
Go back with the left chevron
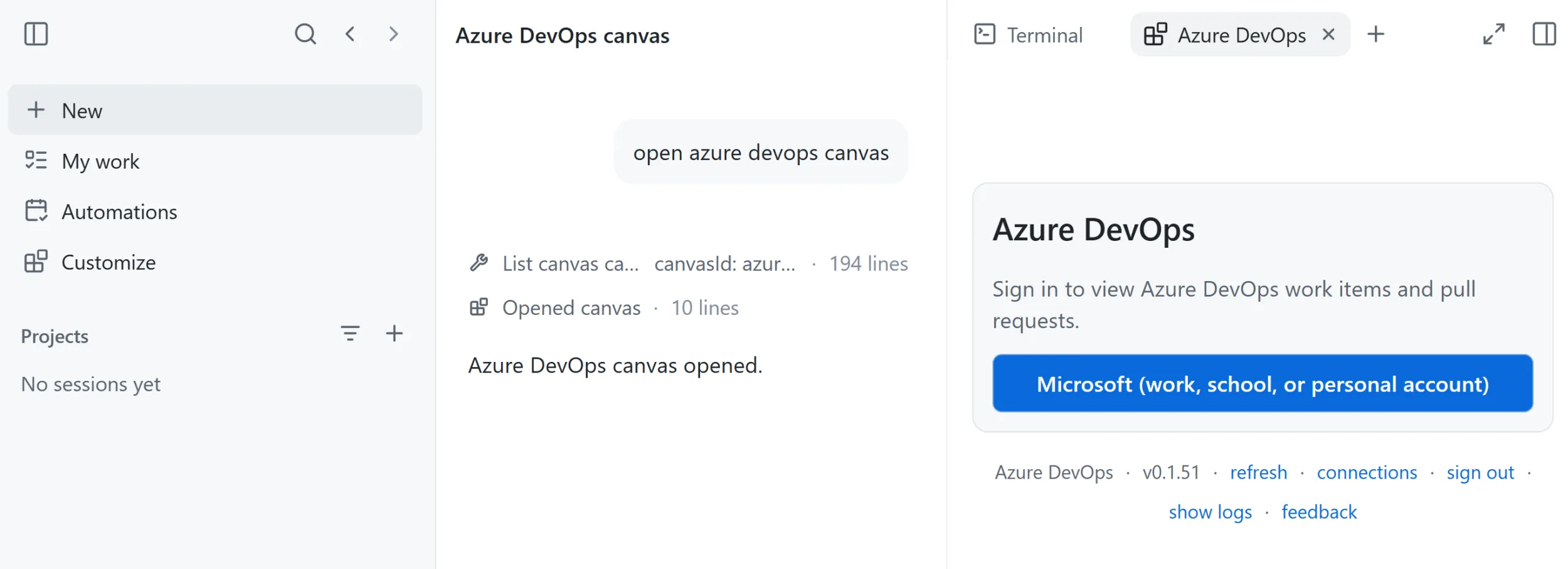[x=351, y=34]
